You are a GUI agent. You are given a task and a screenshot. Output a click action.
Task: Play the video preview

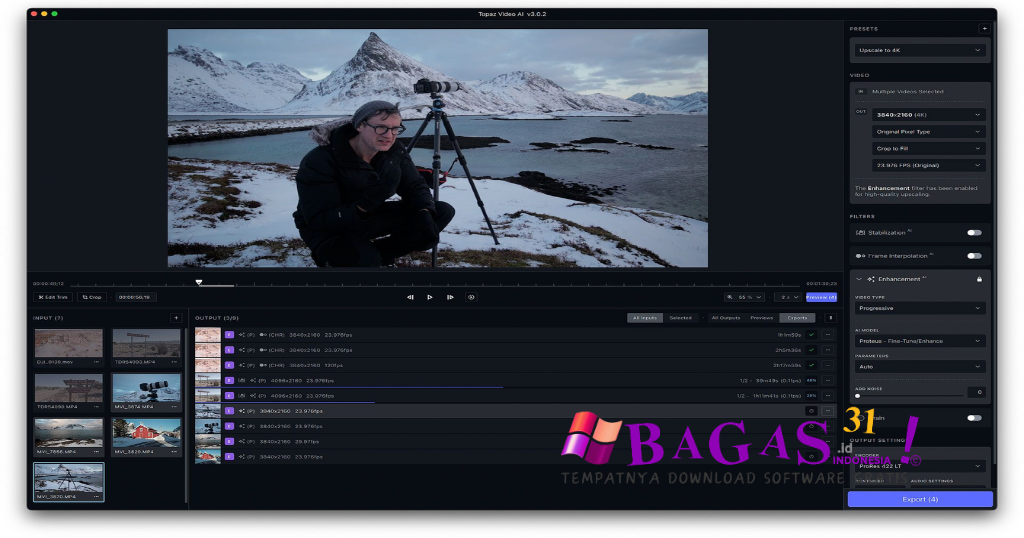click(x=430, y=297)
